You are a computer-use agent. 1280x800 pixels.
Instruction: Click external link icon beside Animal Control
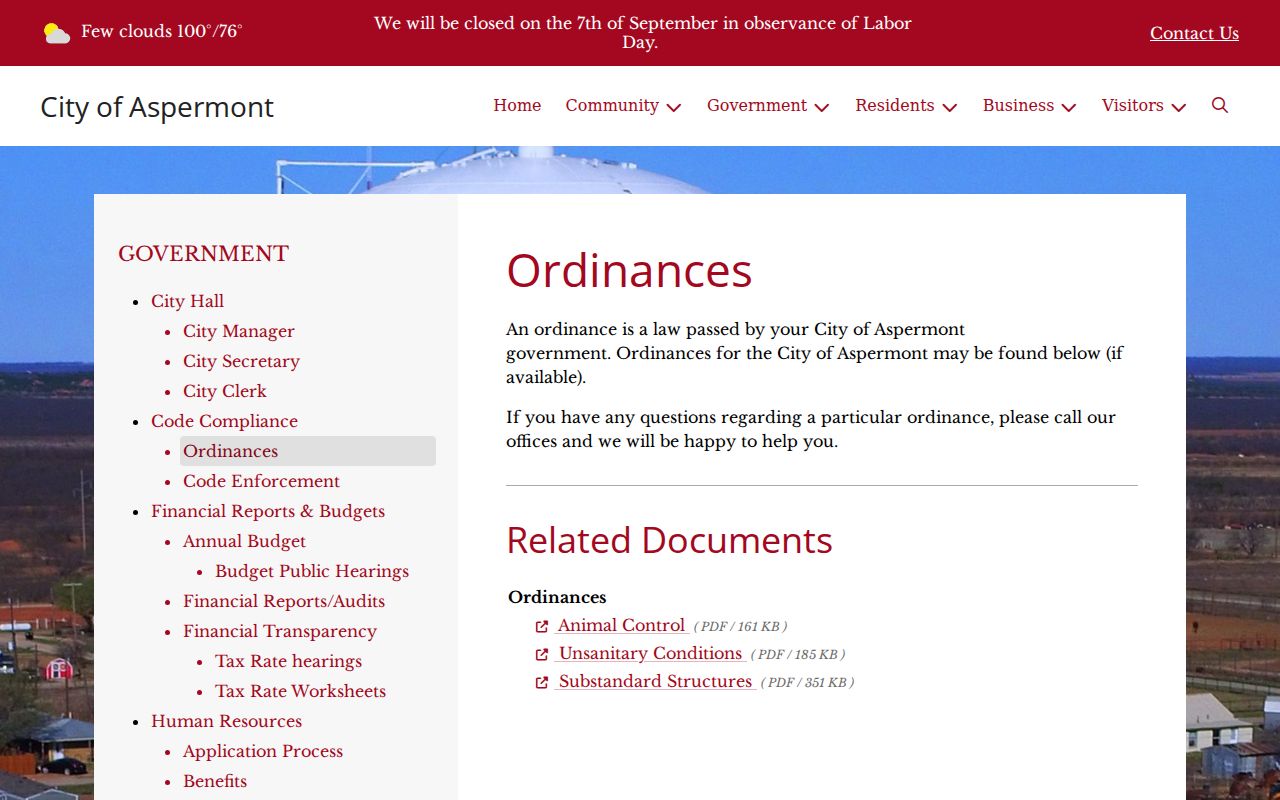pyautogui.click(x=542, y=626)
